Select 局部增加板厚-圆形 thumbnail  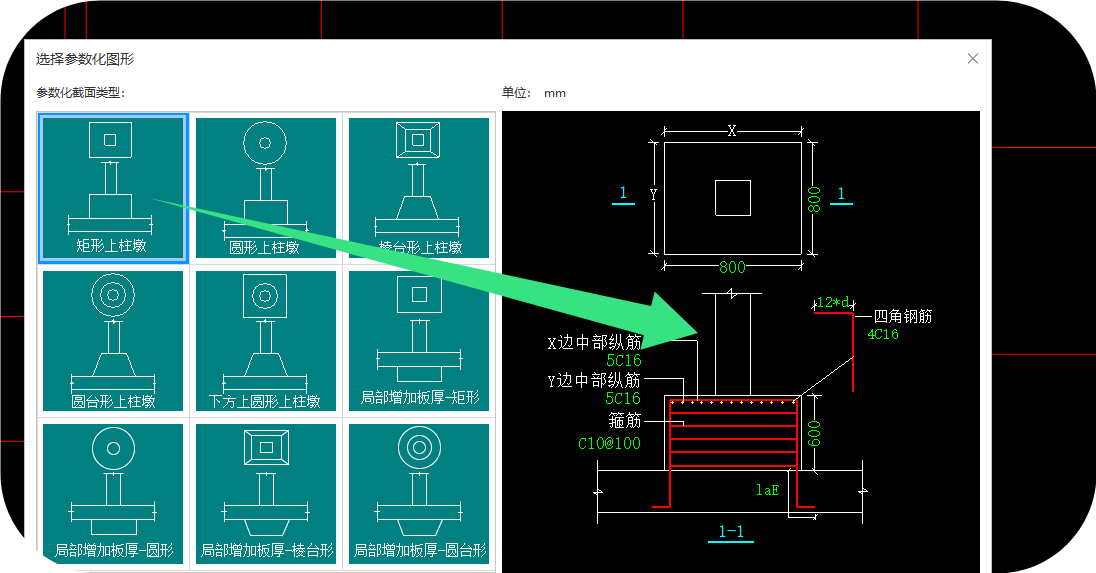point(113,493)
